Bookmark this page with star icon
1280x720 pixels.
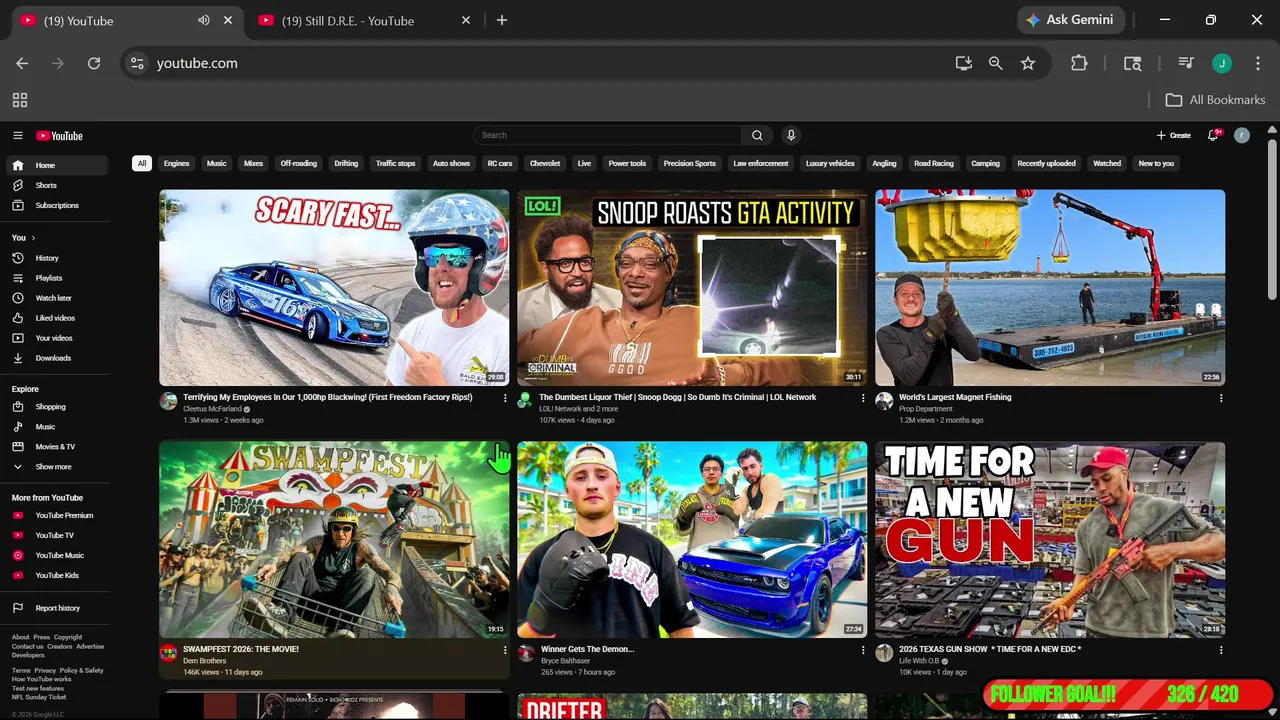[x=1028, y=63]
